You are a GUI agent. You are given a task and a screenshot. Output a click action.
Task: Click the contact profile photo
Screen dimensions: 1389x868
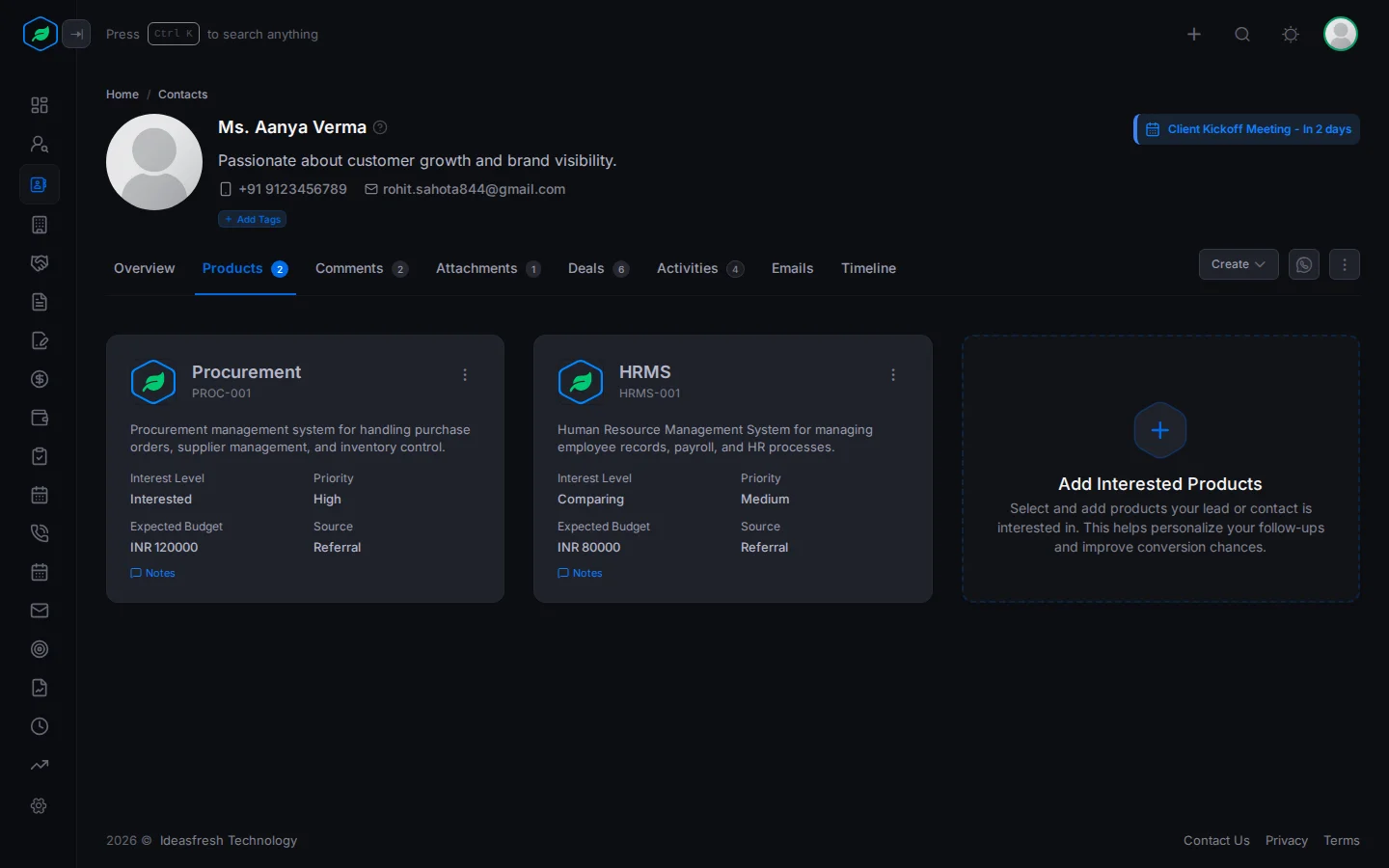pyautogui.click(x=154, y=162)
